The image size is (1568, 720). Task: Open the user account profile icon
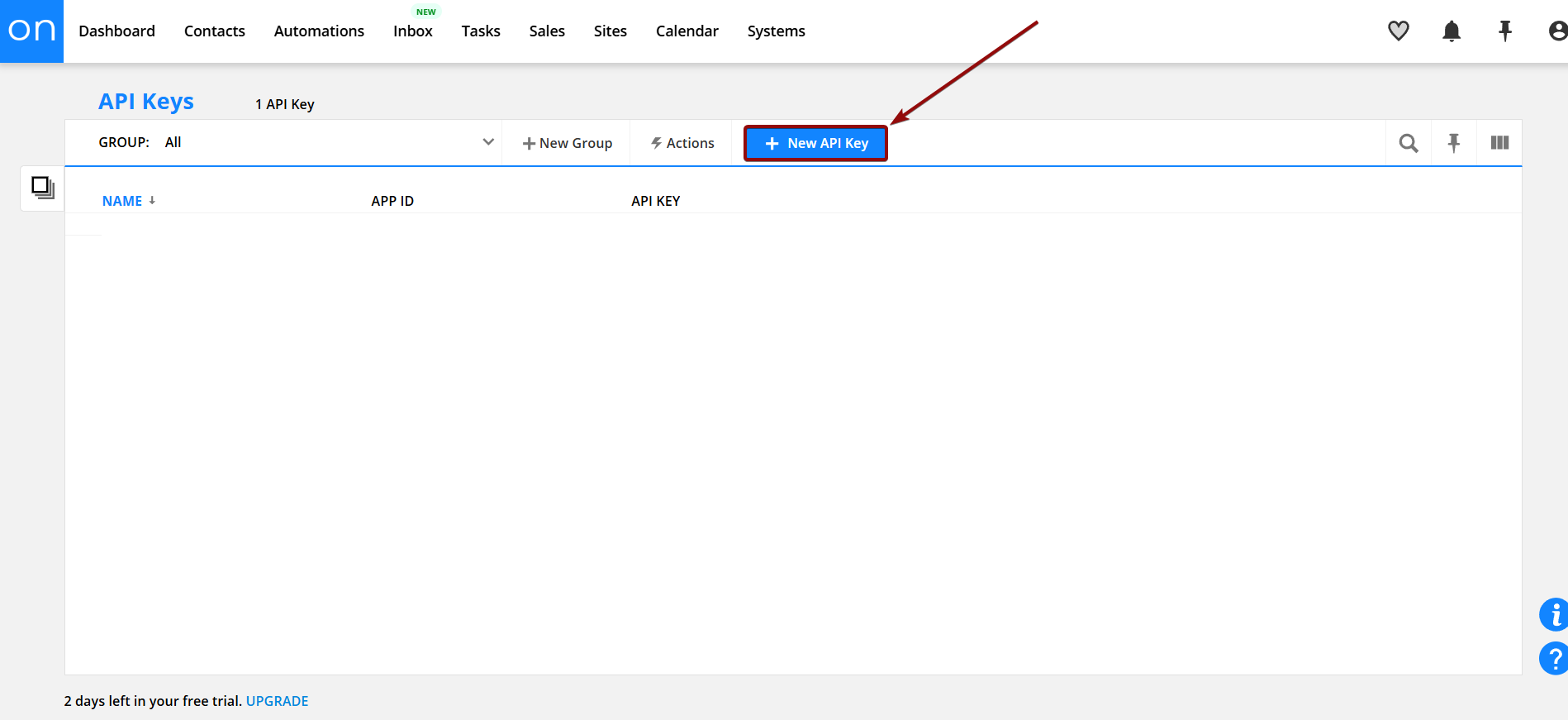coord(1557,31)
